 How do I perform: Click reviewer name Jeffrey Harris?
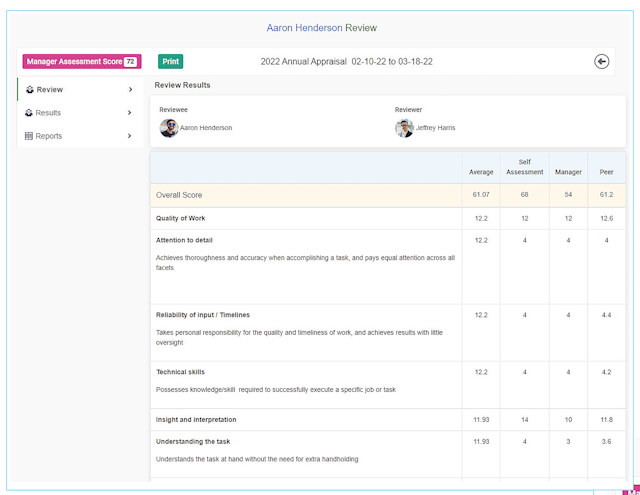(x=436, y=128)
